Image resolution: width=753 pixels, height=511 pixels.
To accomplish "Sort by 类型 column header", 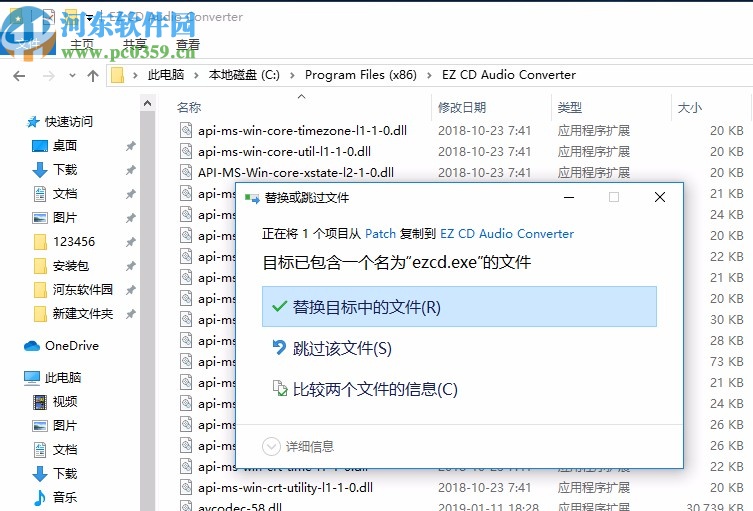I will pos(570,108).
